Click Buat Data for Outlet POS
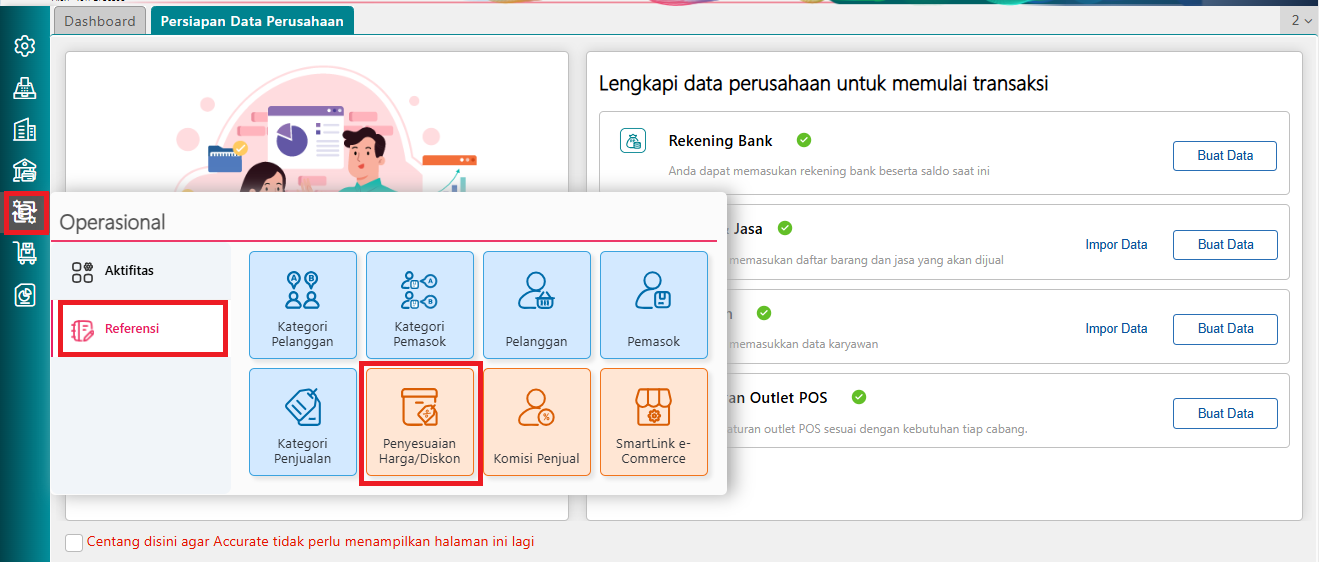1322x562 pixels. click(1225, 413)
